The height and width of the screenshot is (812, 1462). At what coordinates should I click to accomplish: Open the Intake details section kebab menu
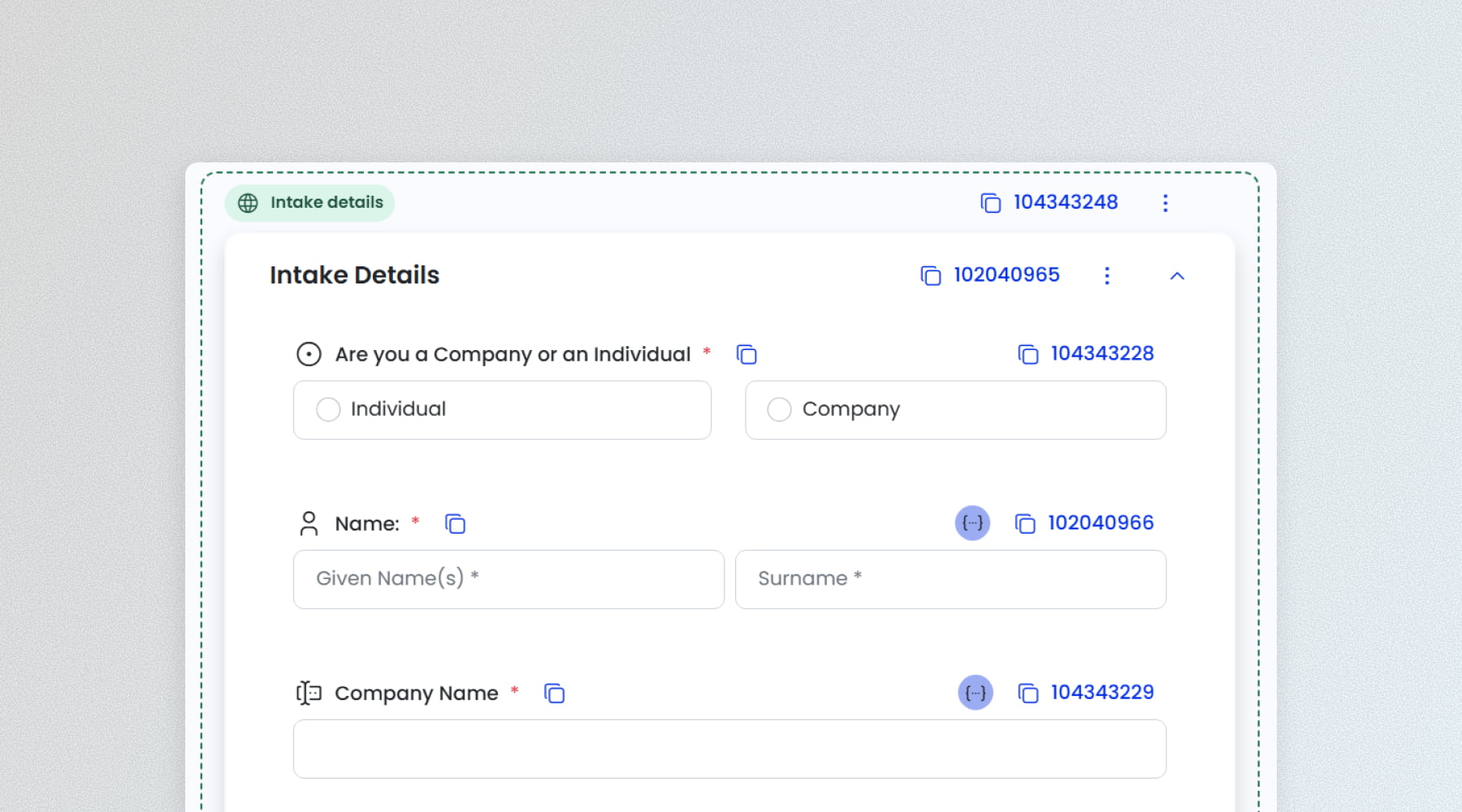(1165, 203)
